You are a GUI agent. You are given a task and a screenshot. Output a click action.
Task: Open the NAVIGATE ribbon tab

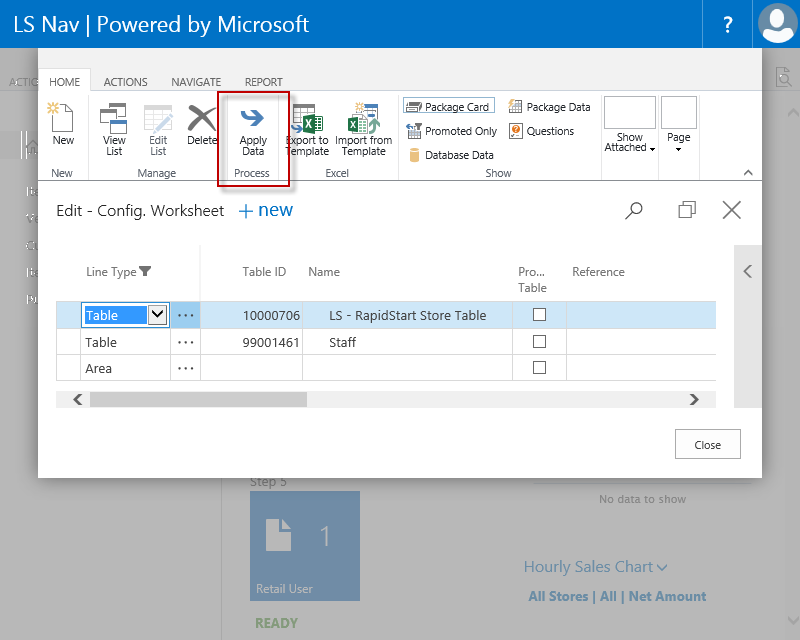coord(196,82)
